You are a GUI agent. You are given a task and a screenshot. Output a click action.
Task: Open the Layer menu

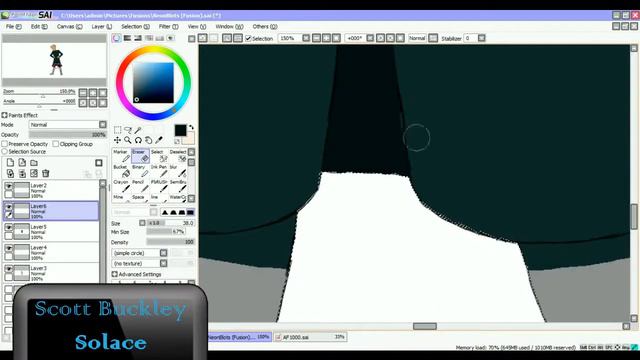pyautogui.click(x=102, y=27)
